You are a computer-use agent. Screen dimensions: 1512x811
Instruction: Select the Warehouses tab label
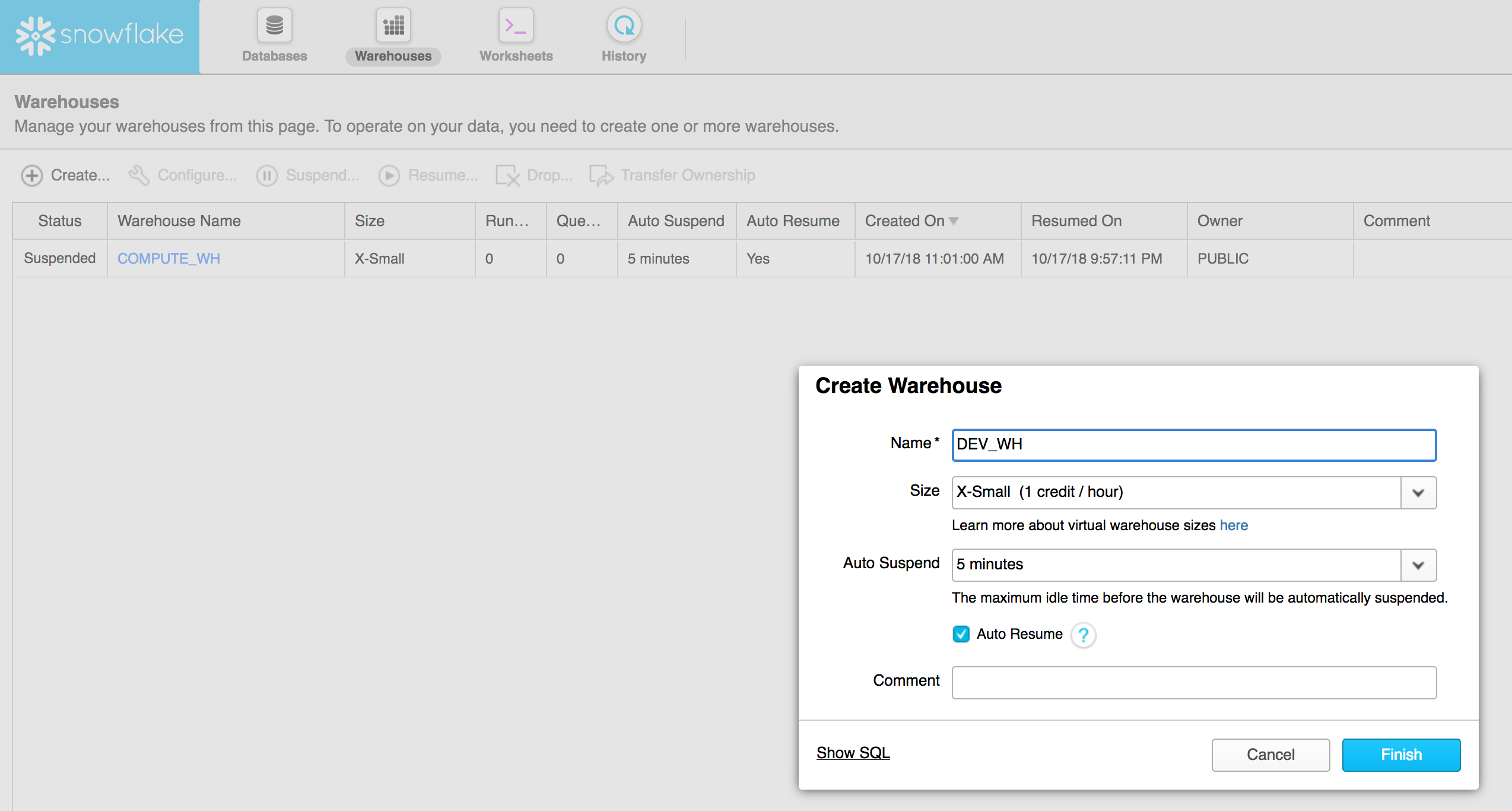[x=393, y=56]
